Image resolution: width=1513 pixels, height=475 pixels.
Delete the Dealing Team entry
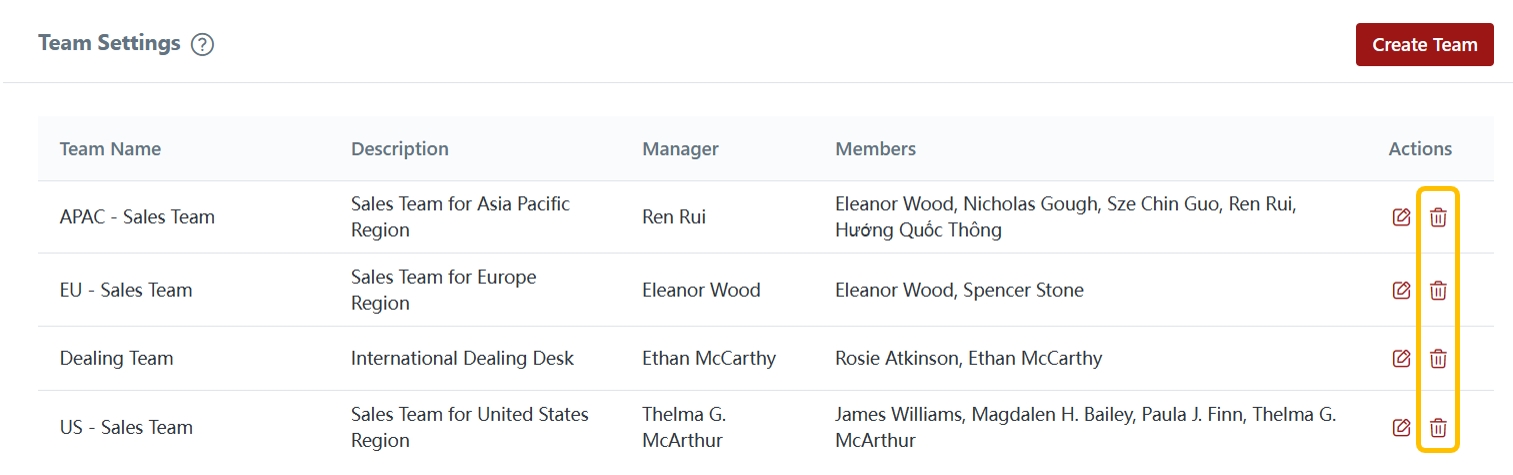point(1438,358)
